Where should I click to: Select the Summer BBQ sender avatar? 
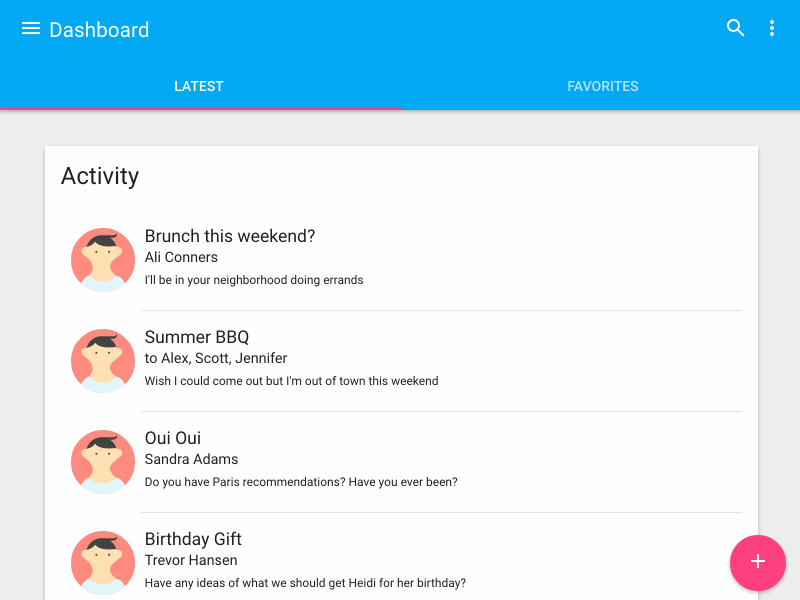coord(102,360)
